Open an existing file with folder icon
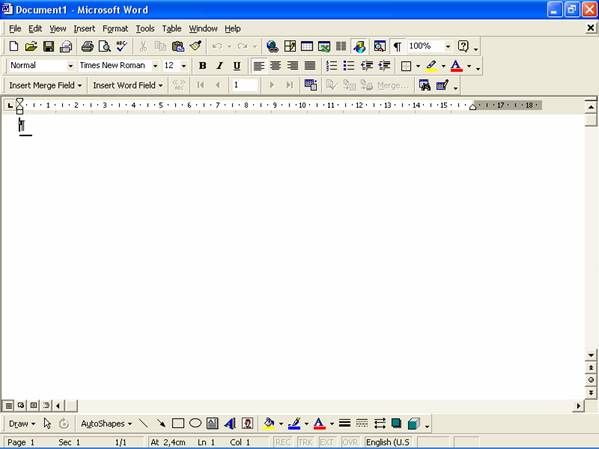The height and width of the screenshot is (449, 599). click(x=31, y=47)
